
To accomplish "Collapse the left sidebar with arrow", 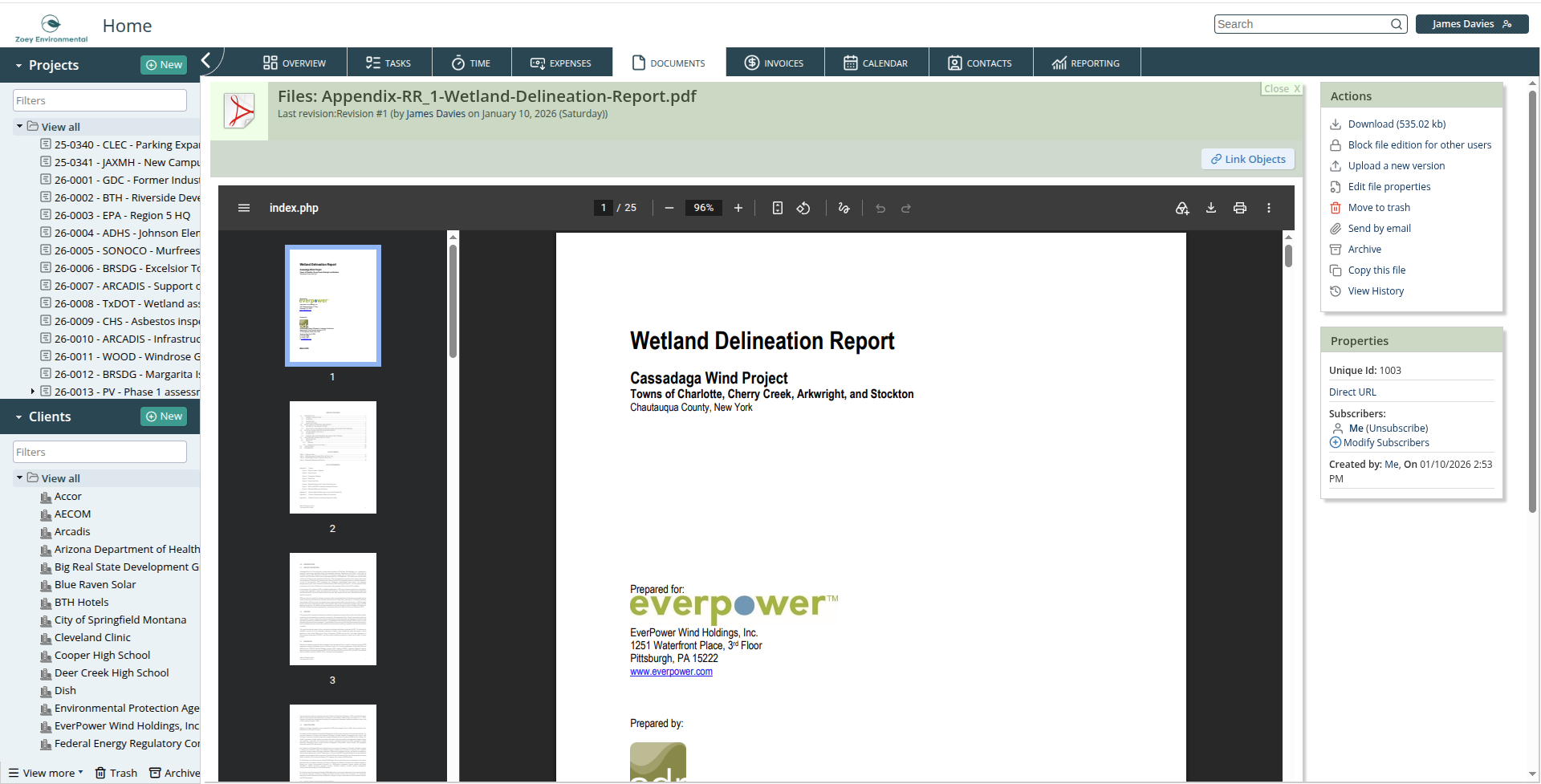I will 206,60.
